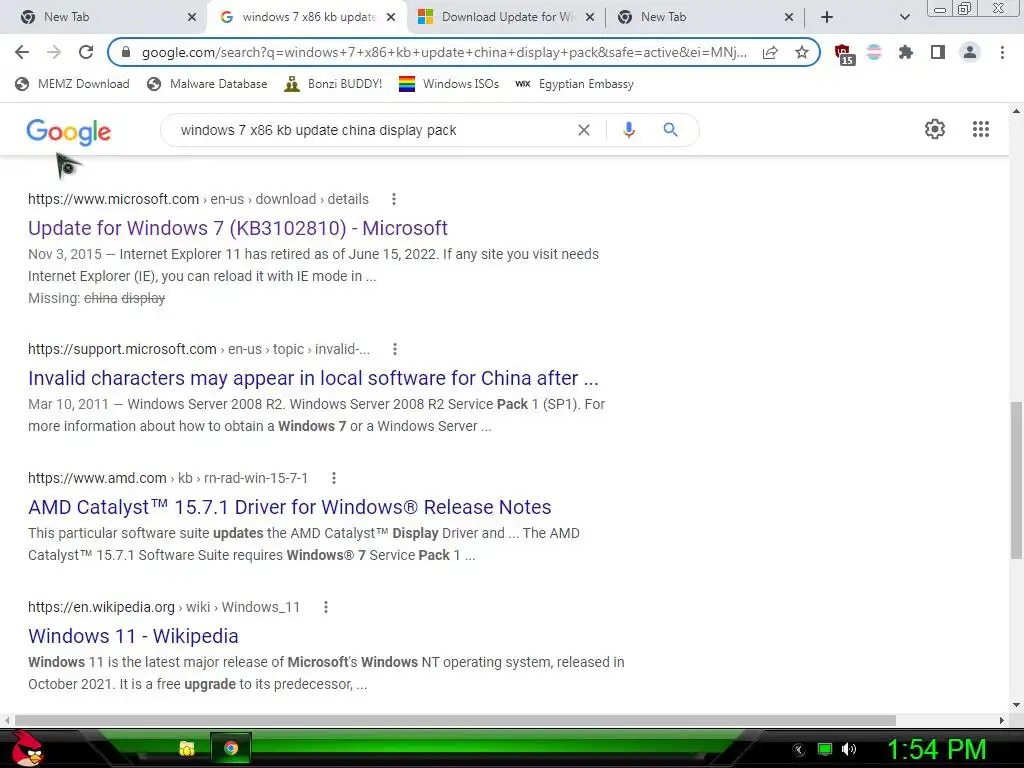Switch to the windows 7 x86 search tab
Screen dimensions: 1024x768
306,18
